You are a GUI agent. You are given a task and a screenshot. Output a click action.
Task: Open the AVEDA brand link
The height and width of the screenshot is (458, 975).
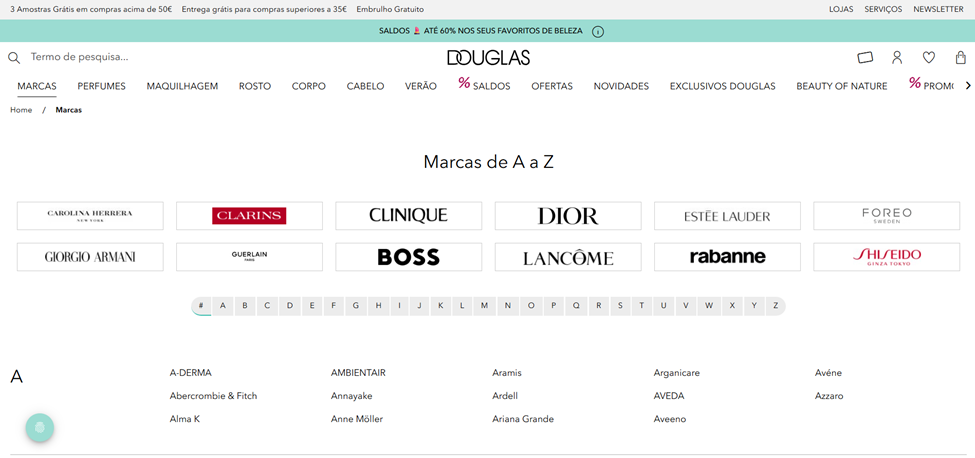click(x=669, y=396)
